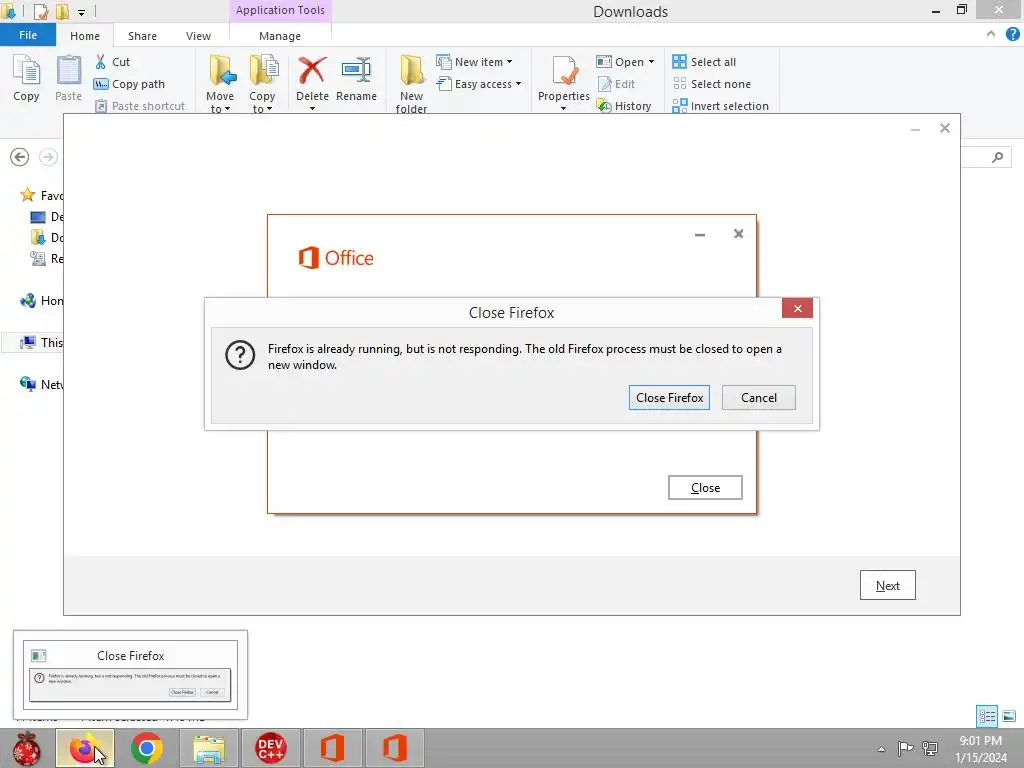The image size is (1024, 768).
Task: Click the Close Firefox button in dialog
Action: coord(669,398)
